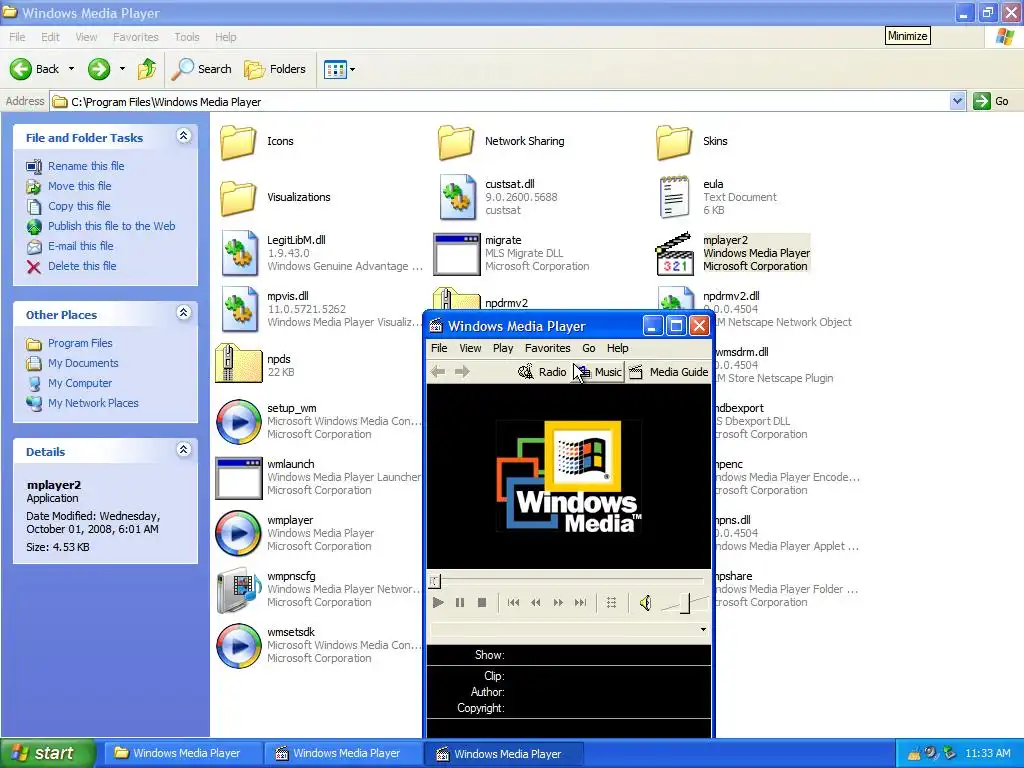Viewport: 1024px width, 768px height.
Task: Click Publish this file to the Web
Action: click(x=112, y=226)
